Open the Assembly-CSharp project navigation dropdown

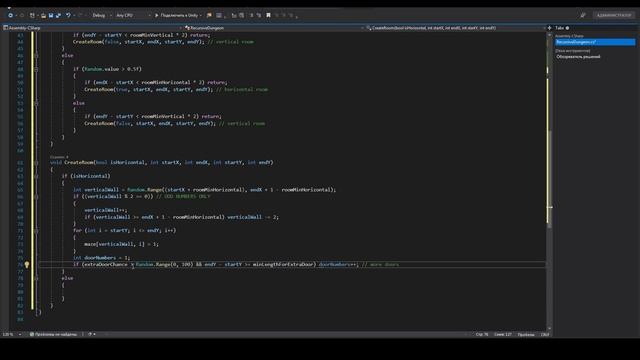point(92,28)
